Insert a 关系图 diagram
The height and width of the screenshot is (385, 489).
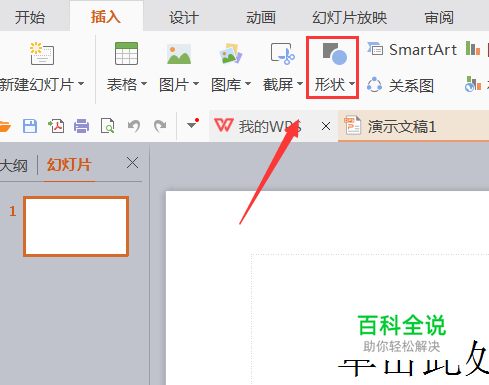coord(400,85)
